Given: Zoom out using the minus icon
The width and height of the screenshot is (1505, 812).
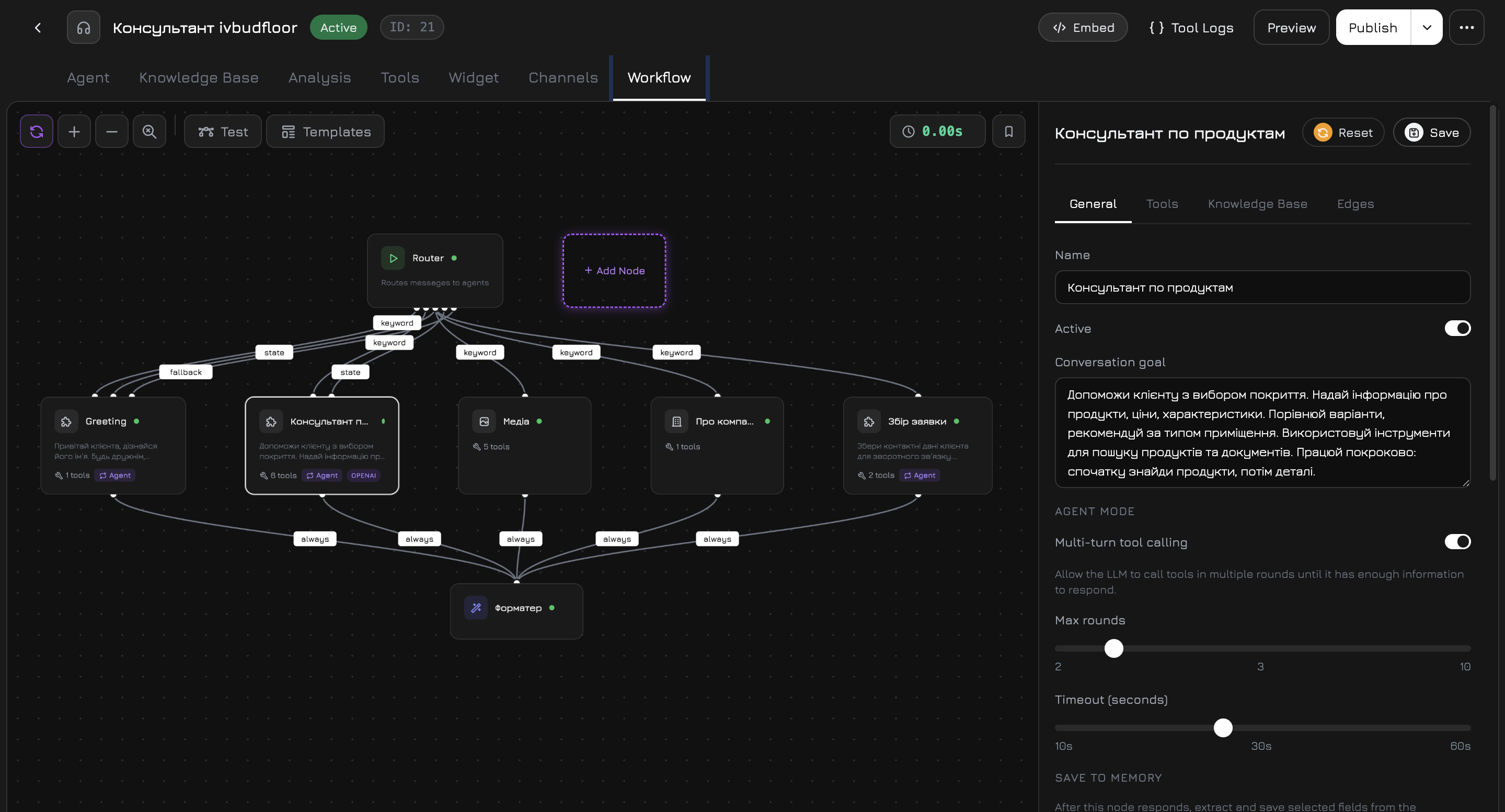Looking at the screenshot, I should click(111, 131).
